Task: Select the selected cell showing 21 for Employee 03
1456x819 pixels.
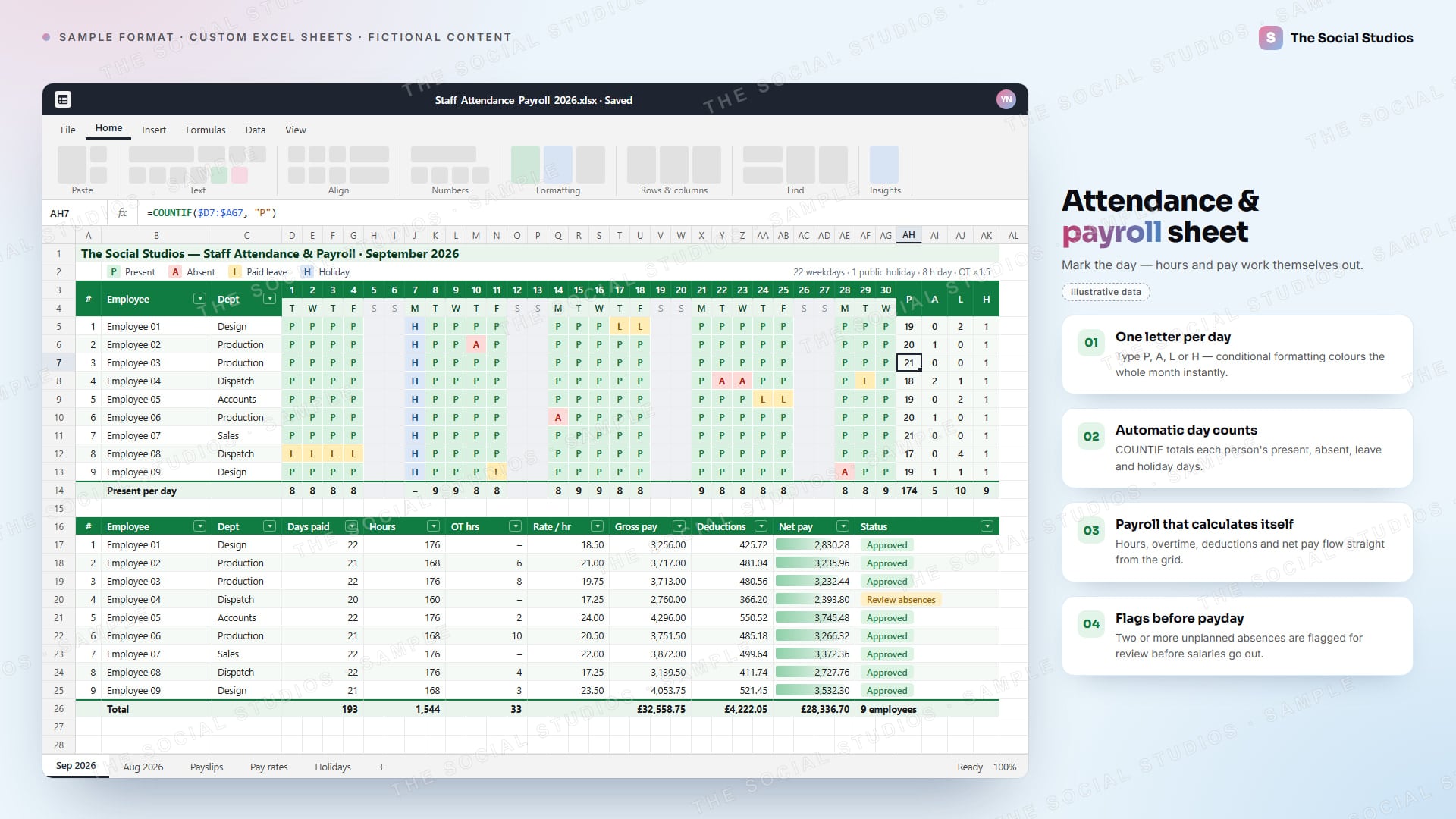Action: point(908,362)
